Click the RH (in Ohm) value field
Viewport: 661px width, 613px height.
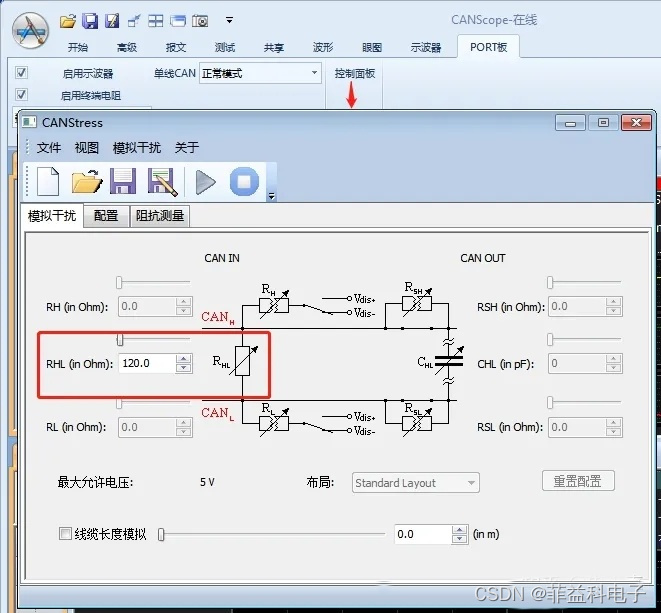147,306
